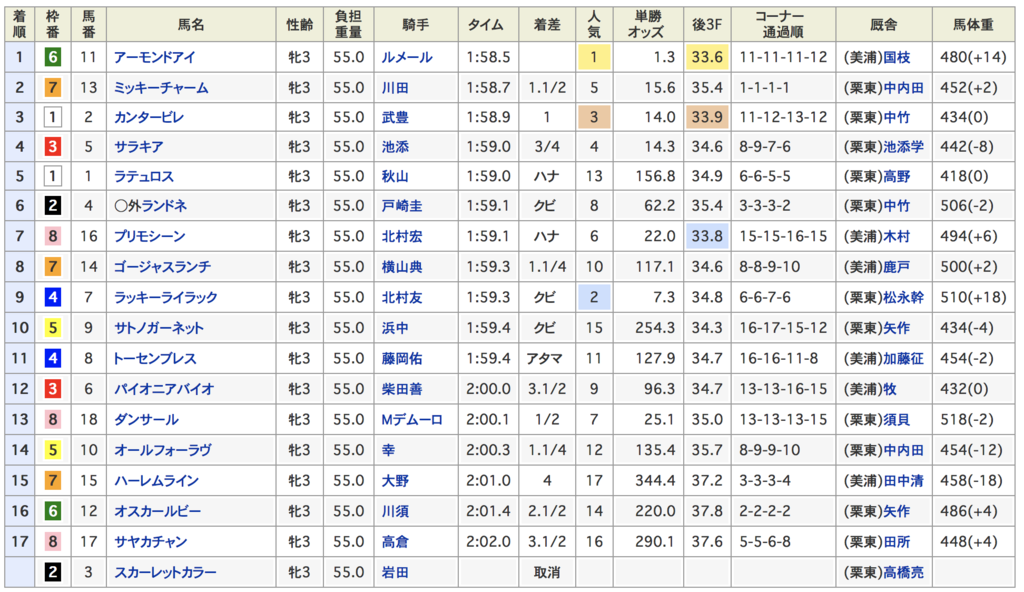Open jockey link 岩田
Viewport: 1024px width, 592px height.
(395, 572)
